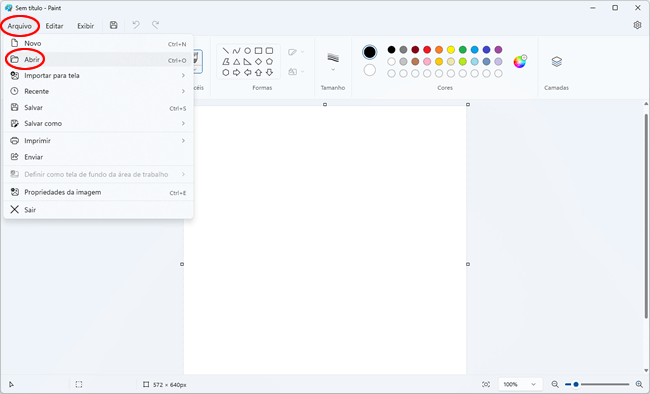Select the right triangle shape

coord(247,61)
